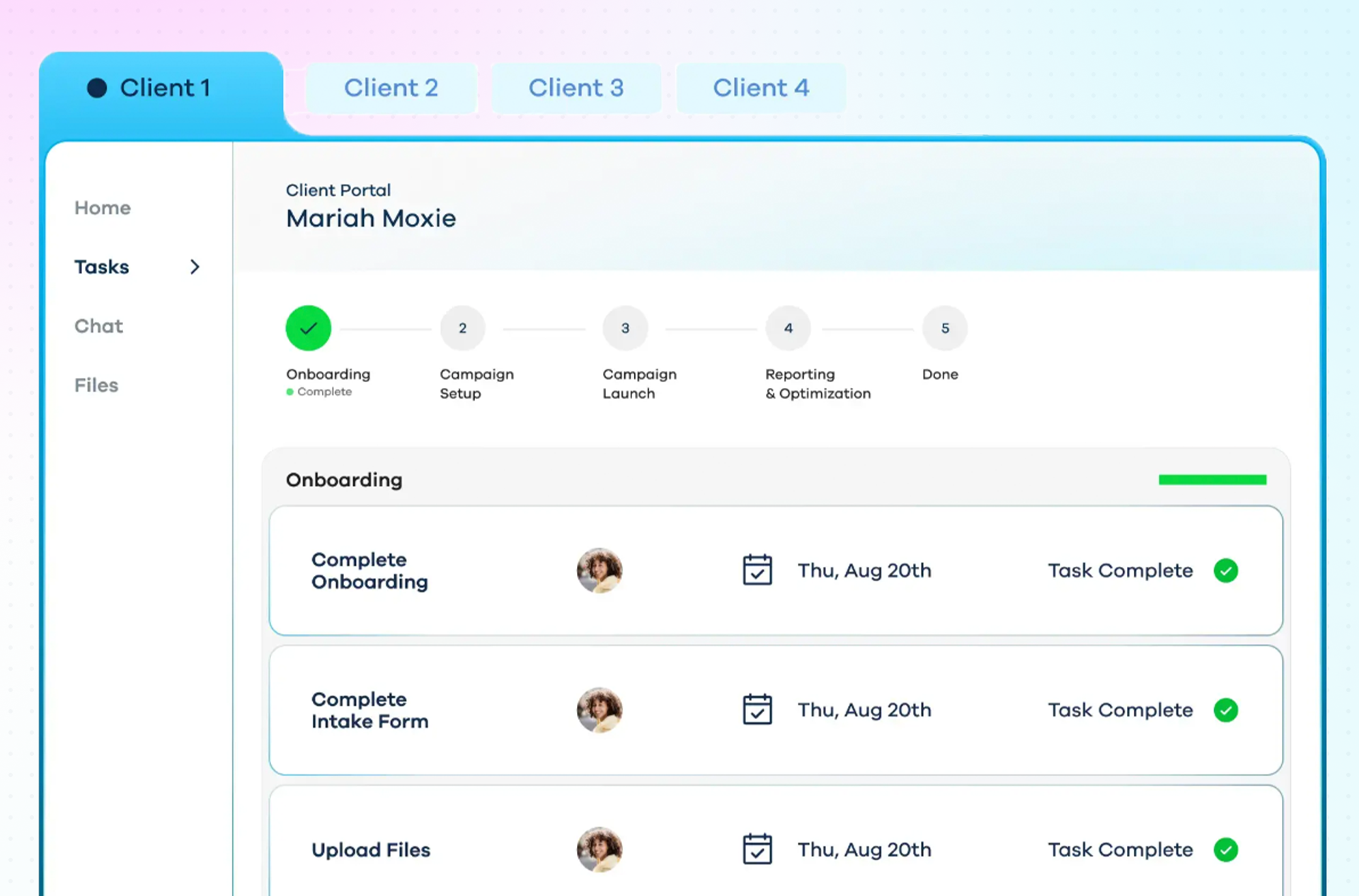Click the status dot on the Client 1 tab

(97, 86)
